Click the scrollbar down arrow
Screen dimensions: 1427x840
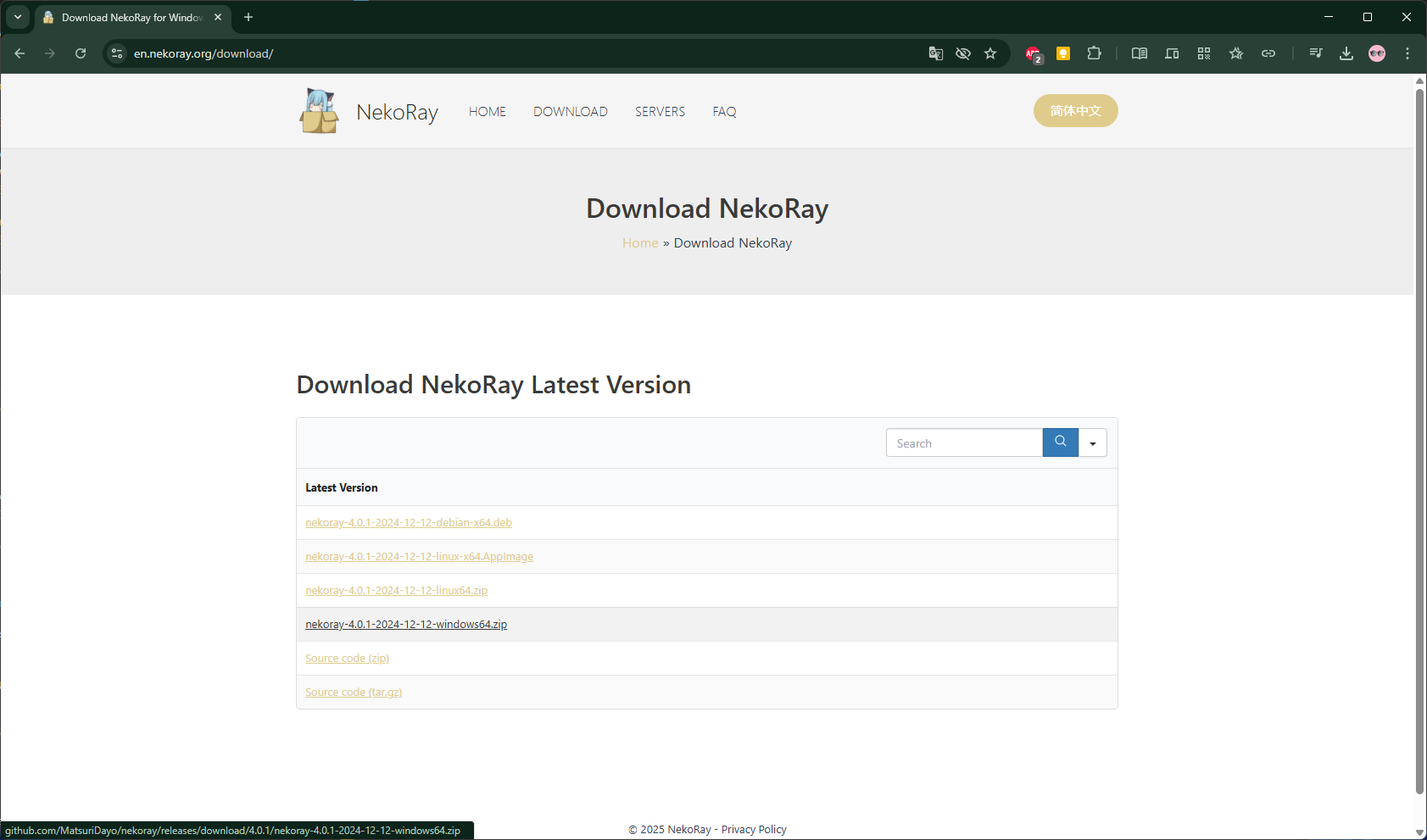tap(1419, 832)
